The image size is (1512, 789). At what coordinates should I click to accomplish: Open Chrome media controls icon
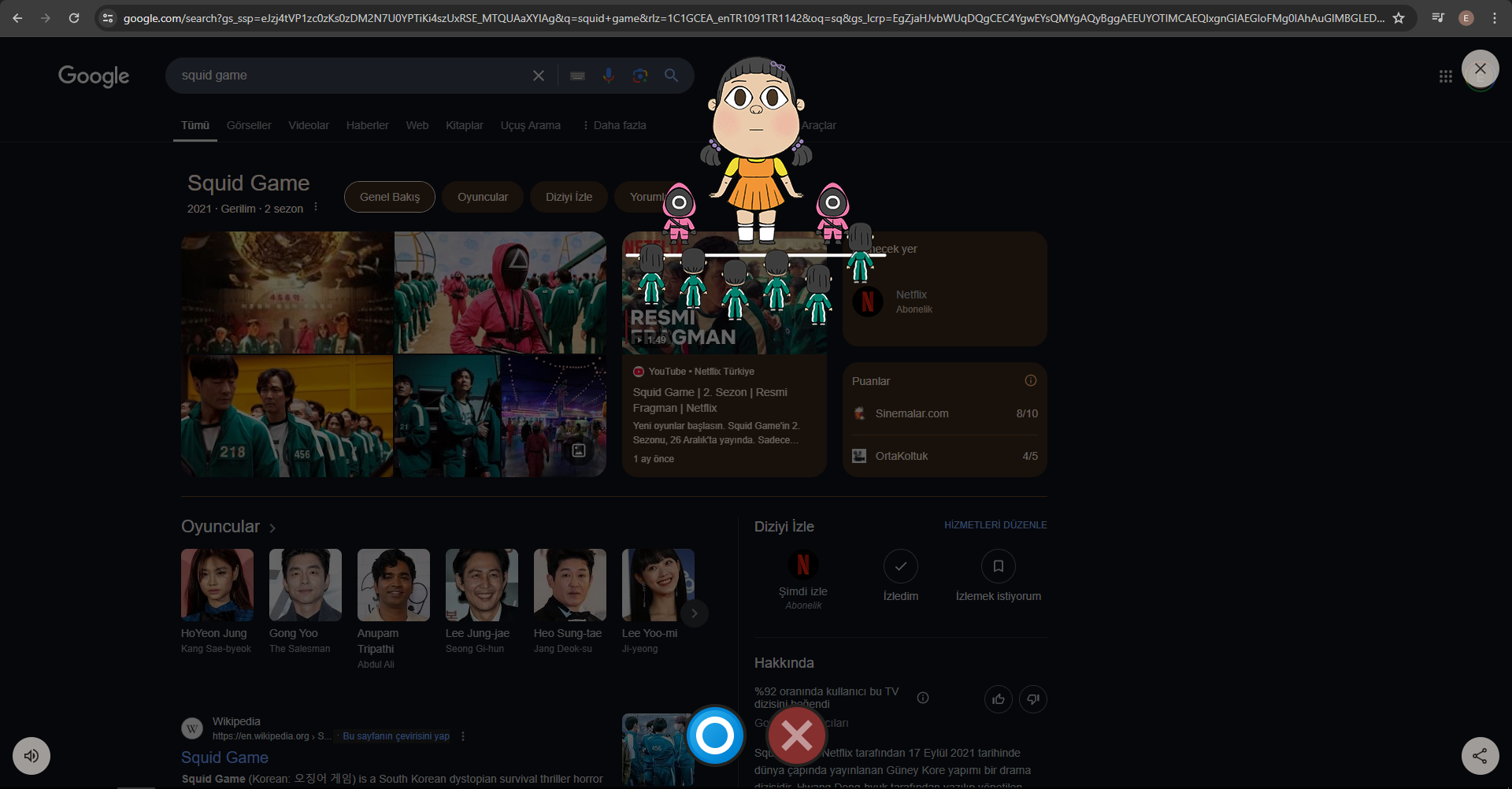(1438, 18)
